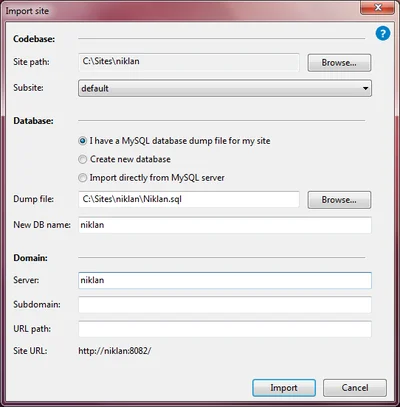The height and width of the screenshot is (407, 400).
Task: Close the Import site dialog window
Action: click(378, 7)
